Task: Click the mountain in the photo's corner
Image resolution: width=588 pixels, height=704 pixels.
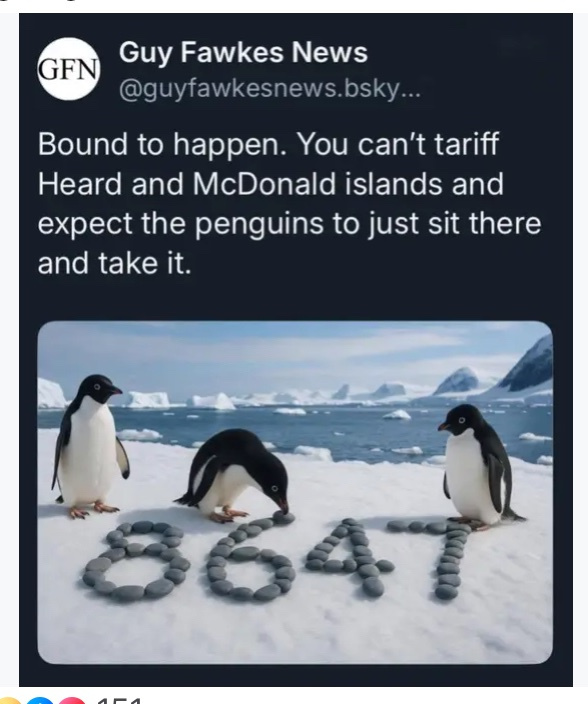Action: coord(530,365)
